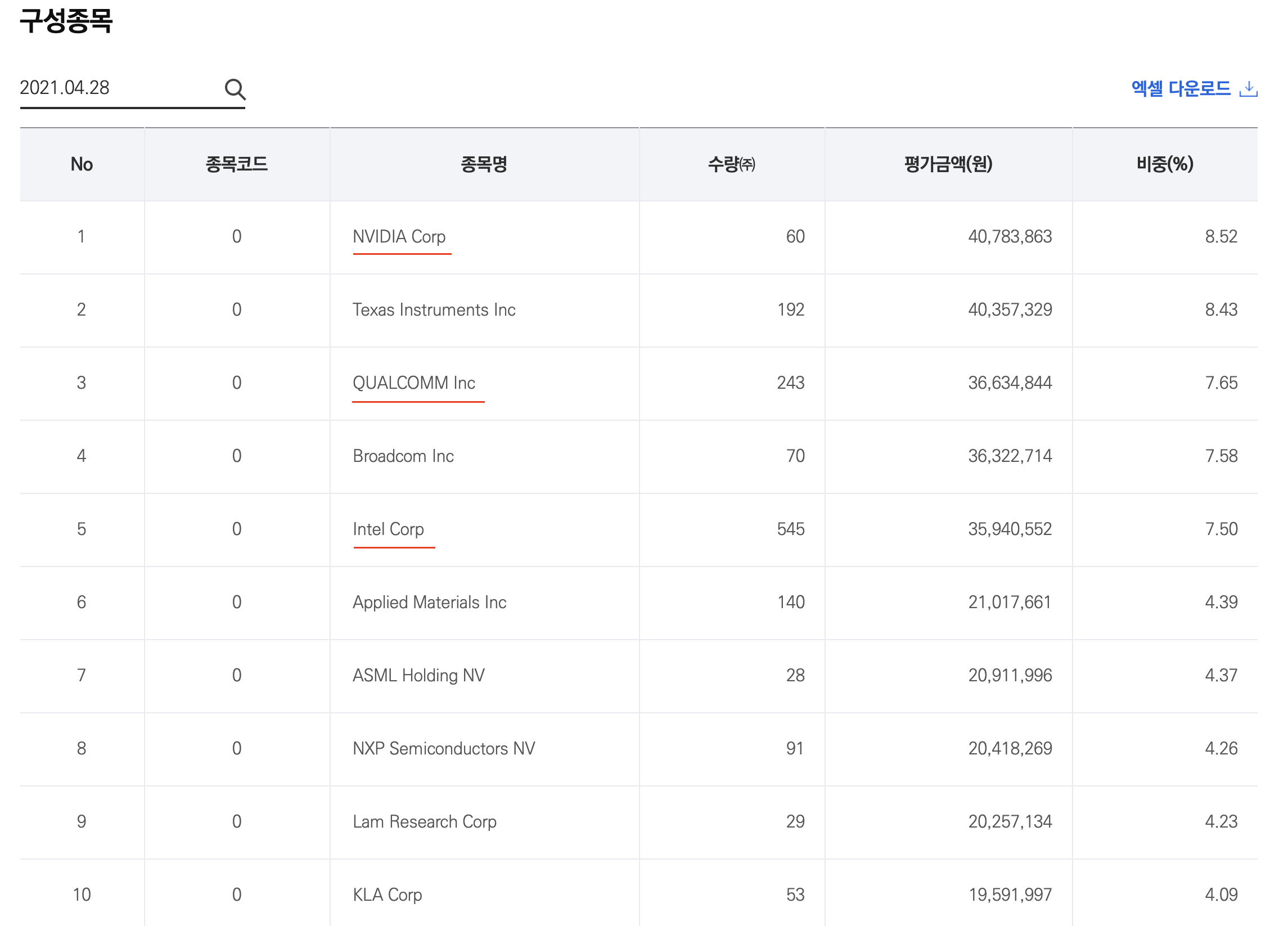Screen dimensions: 1288x926
Task: Click the Applied Materials Inc entry
Action: (x=429, y=603)
